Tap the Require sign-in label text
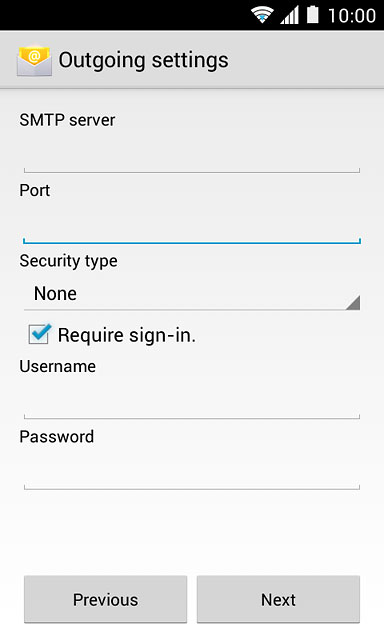 tap(127, 335)
